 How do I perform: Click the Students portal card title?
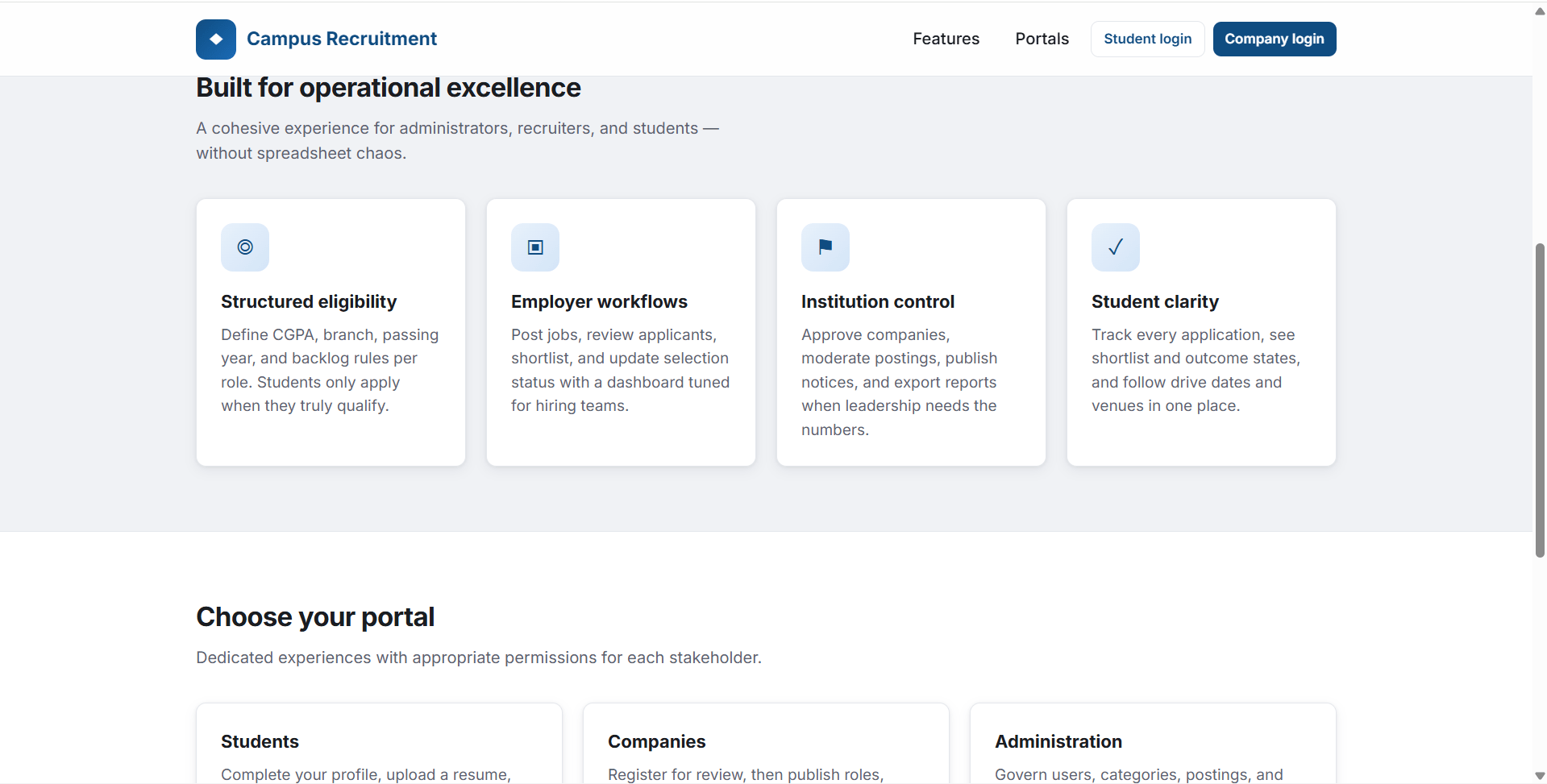[260, 741]
